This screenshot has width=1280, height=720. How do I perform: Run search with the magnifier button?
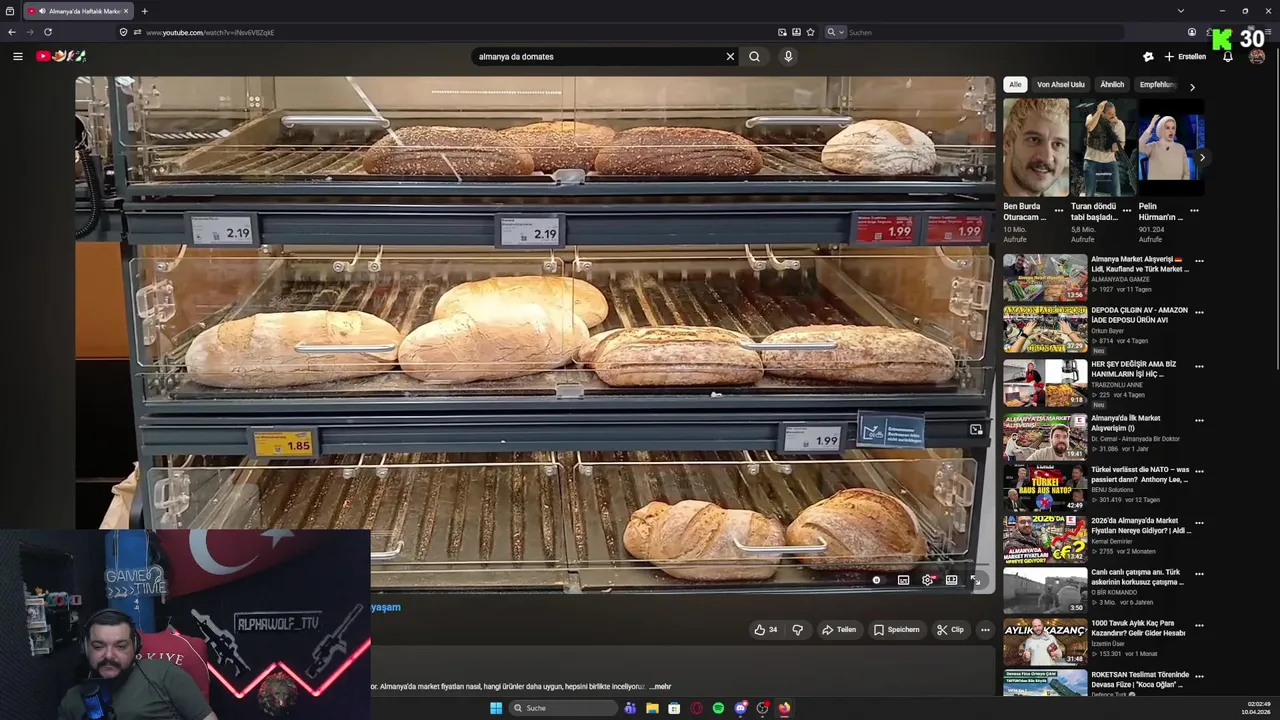tap(754, 57)
